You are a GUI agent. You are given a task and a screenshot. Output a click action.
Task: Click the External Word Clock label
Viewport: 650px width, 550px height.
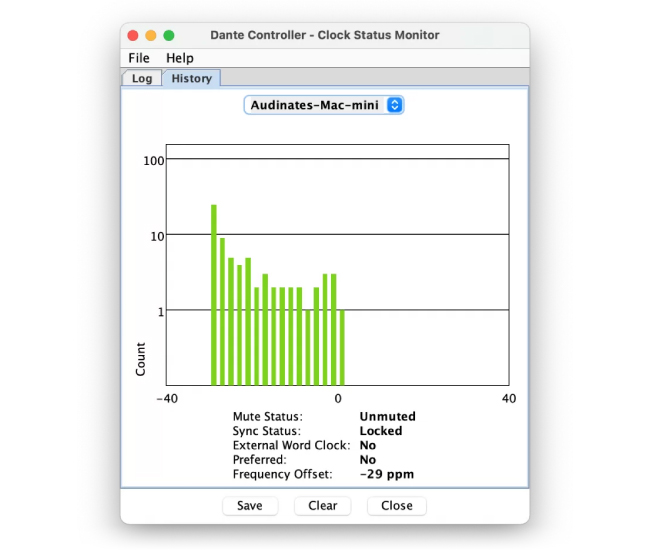[291, 445]
